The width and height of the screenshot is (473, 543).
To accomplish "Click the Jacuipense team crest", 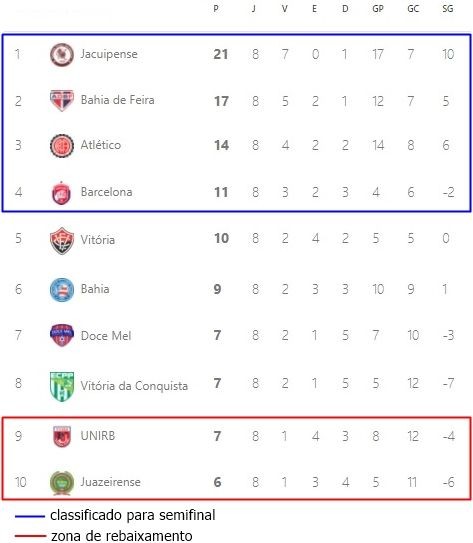I will coord(62,54).
